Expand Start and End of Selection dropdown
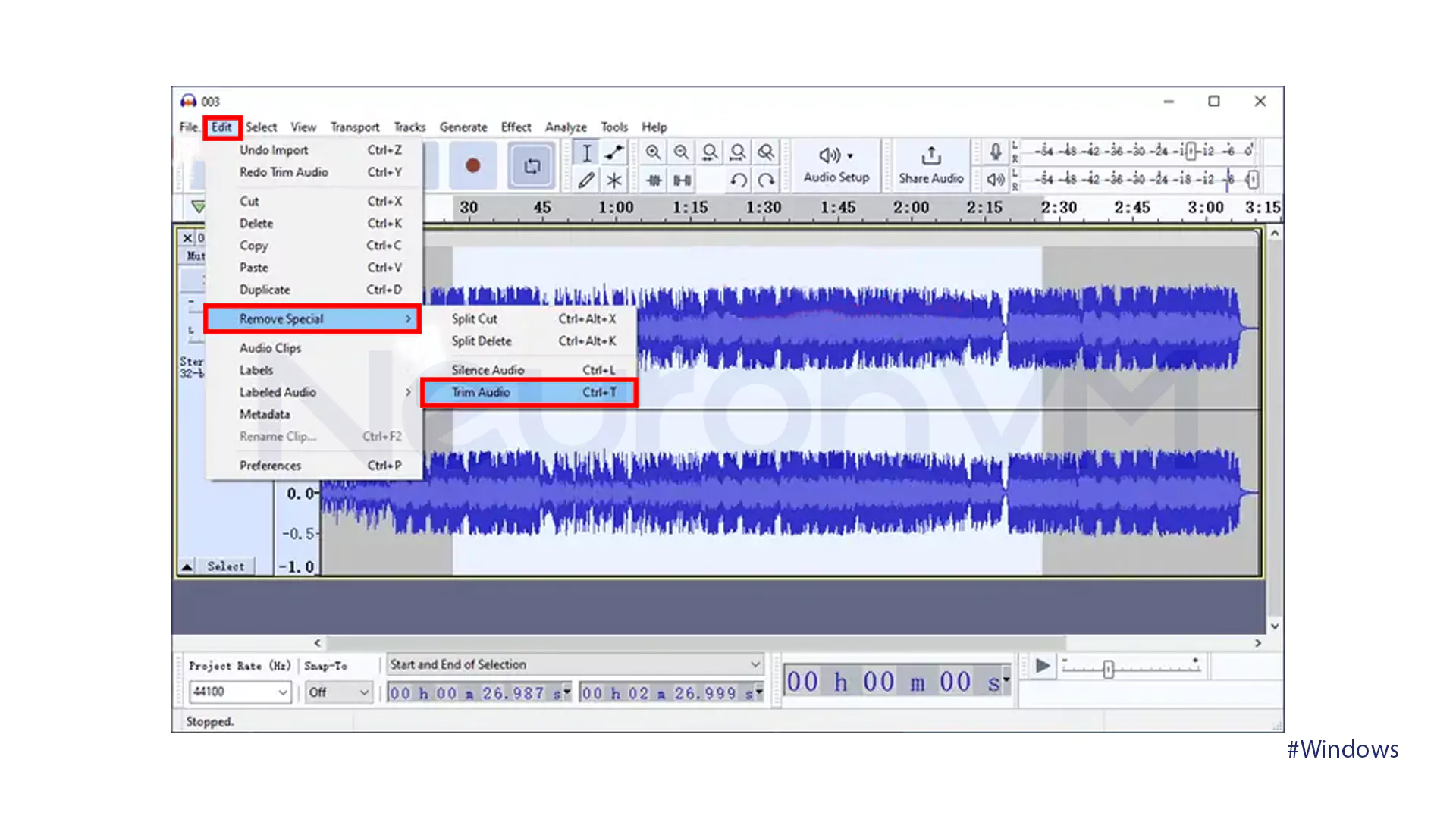This screenshot has width=1456, height=819. tap(755, 664)
